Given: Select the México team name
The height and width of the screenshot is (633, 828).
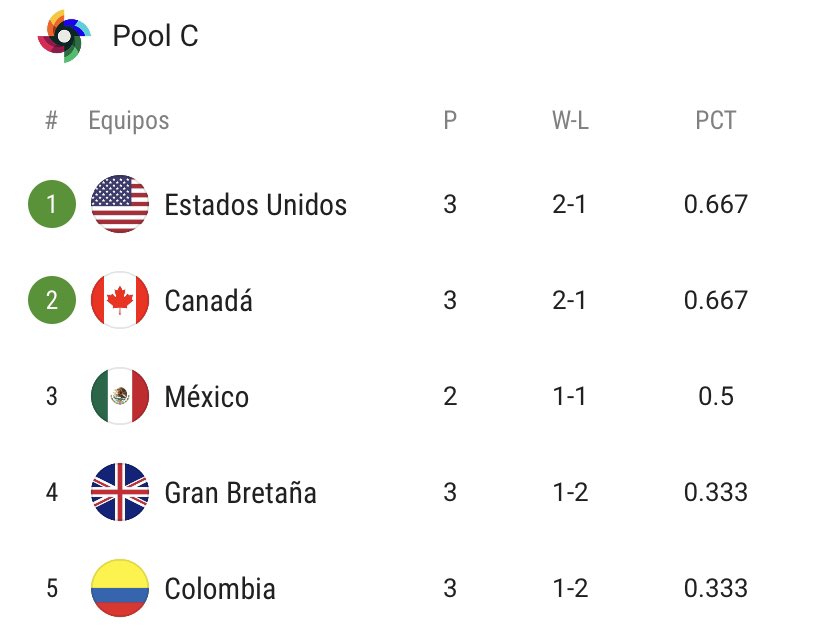Looking at the screenshot, I should 206,397.
